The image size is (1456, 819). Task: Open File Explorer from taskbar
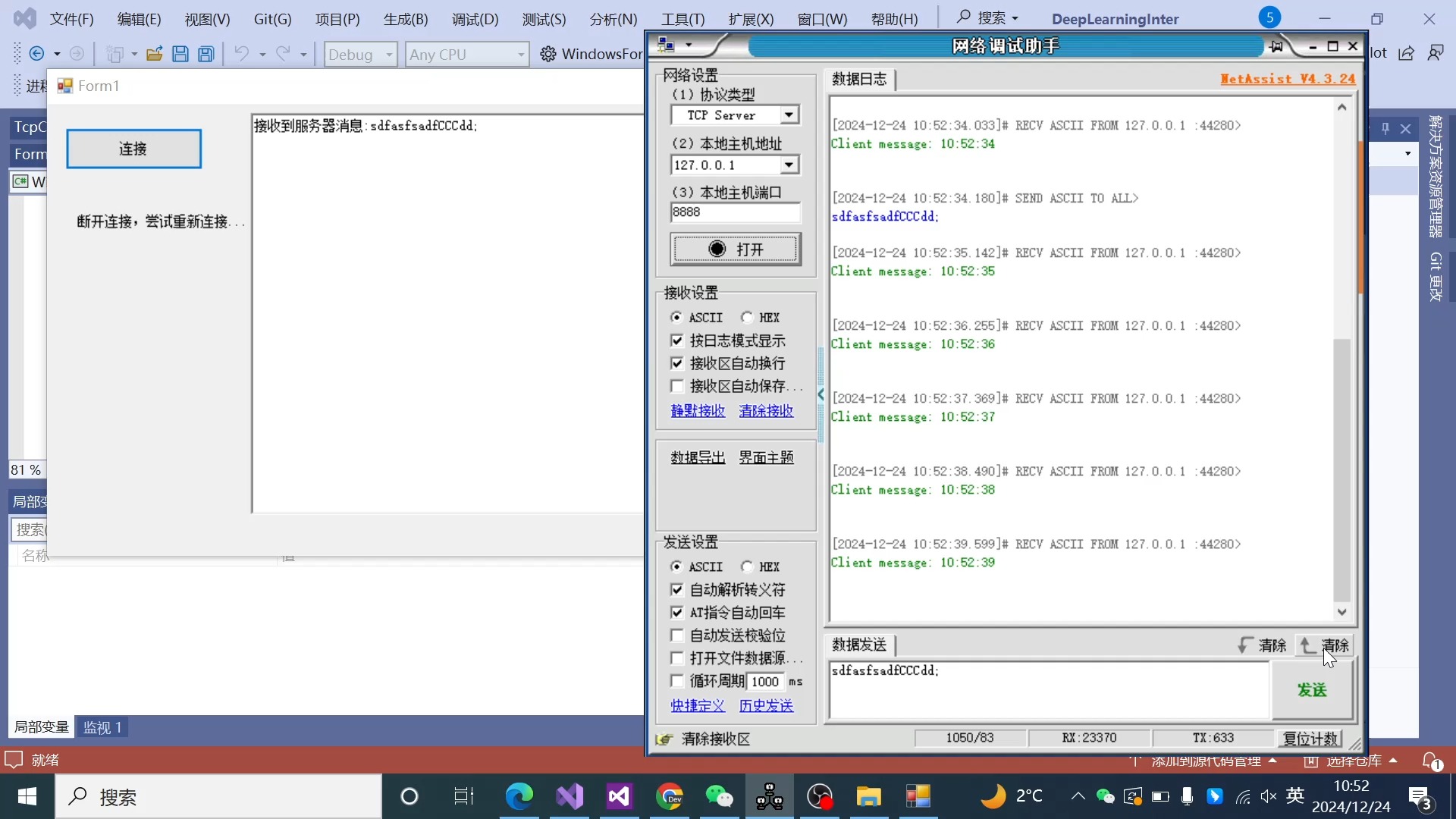pyautogui.click(x=869, y=796)
